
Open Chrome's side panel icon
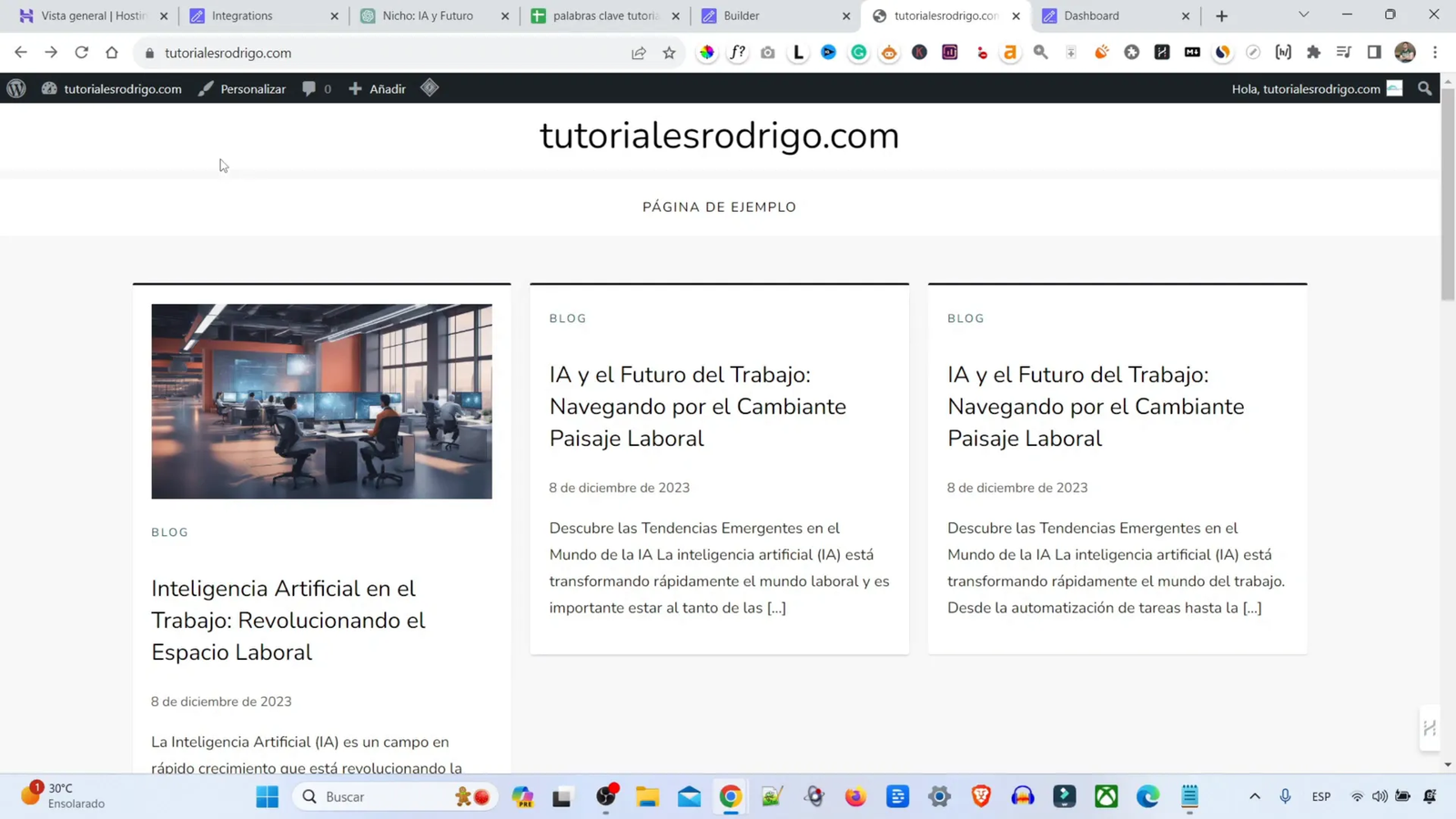tap(1374, 52)
